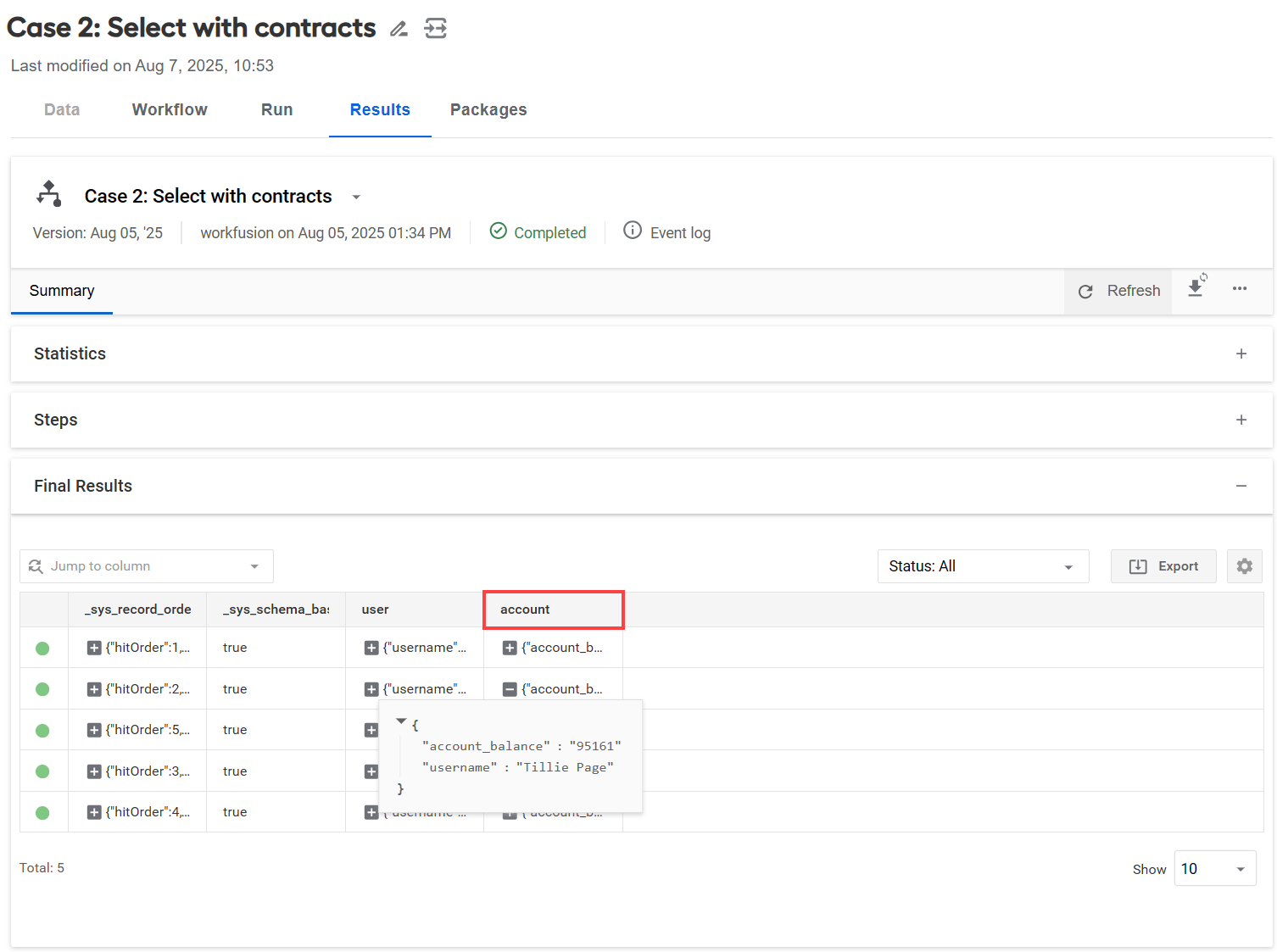Select the Summary tab
The image size is (1277, 952).
click(x=62, y=291)
